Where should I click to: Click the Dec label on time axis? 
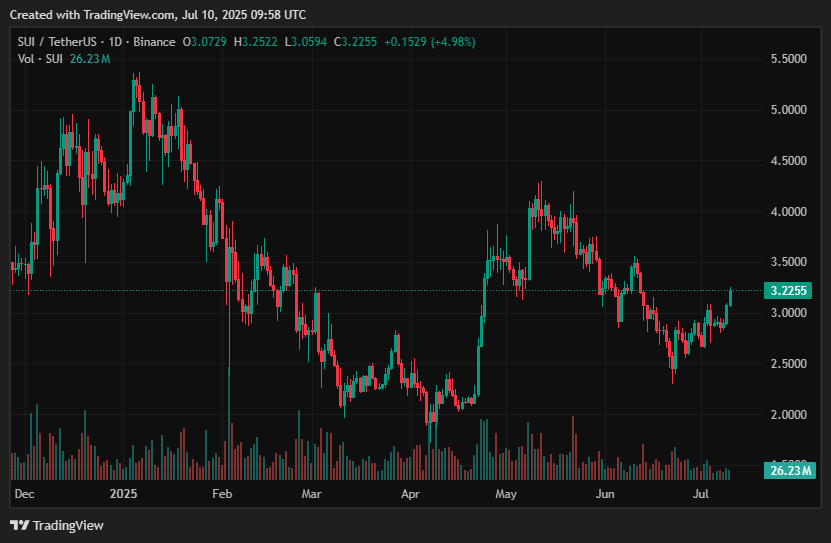(25, 494)
